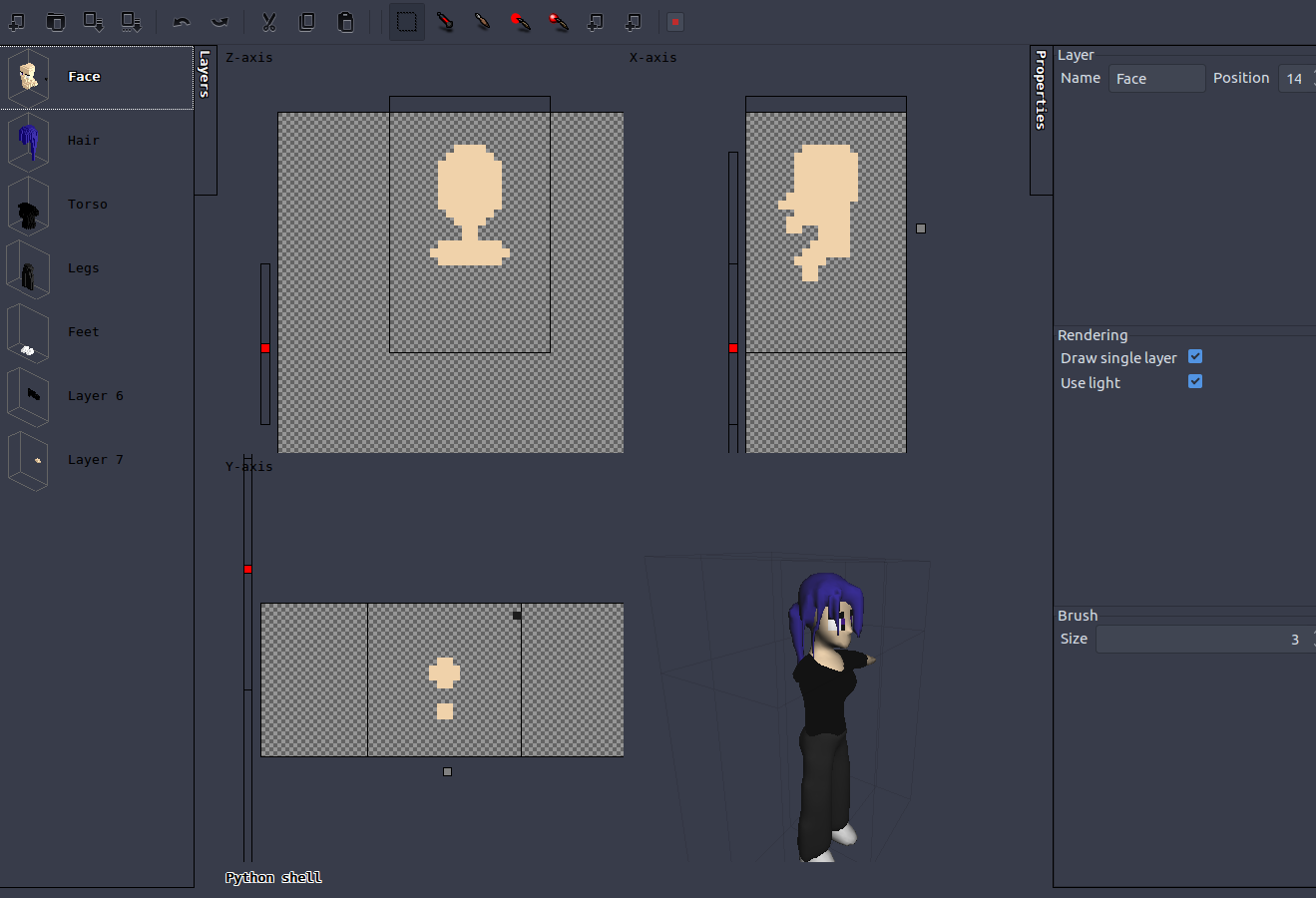1316x898 pixels.
Task: Collapse the Properties side tab
Action: [x=1041, y=120]
